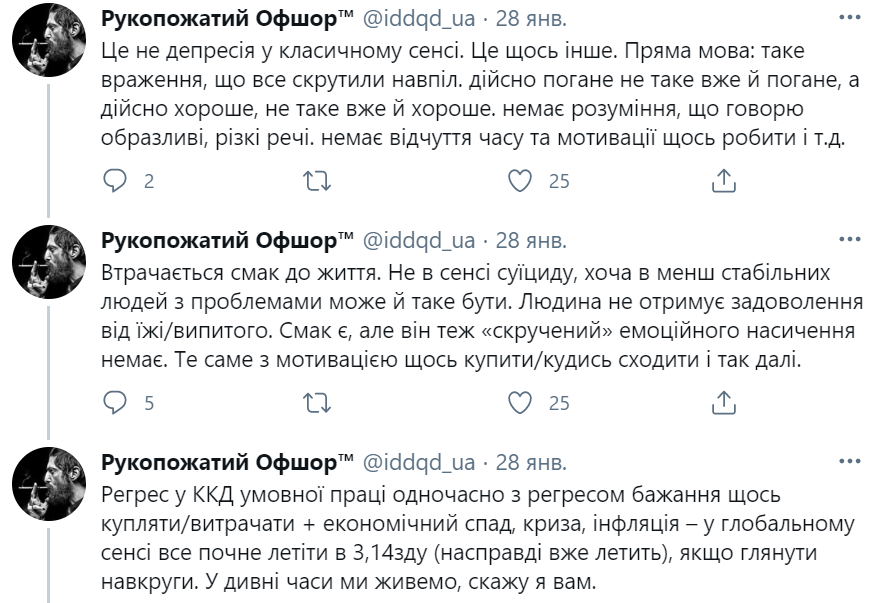The image size is (877, 603).
Task: Share the second tweet about смак до життя
Action: coord(723,403)
